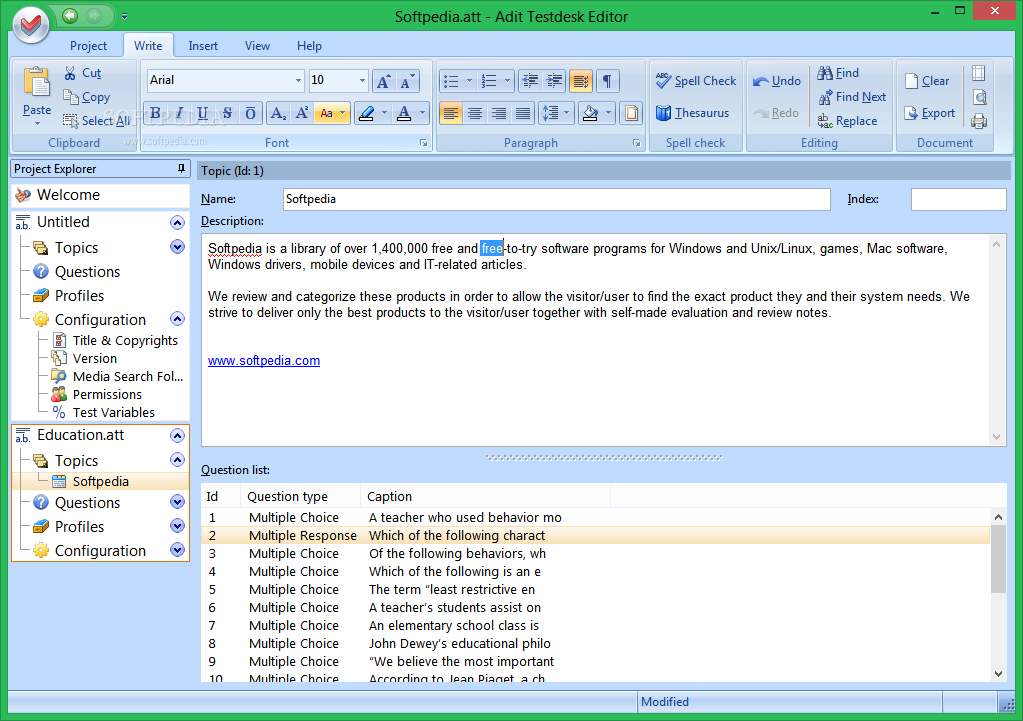Align text right
This screenshot has height=721, width=1023.
pyautogui.click(x=499, y=114)
